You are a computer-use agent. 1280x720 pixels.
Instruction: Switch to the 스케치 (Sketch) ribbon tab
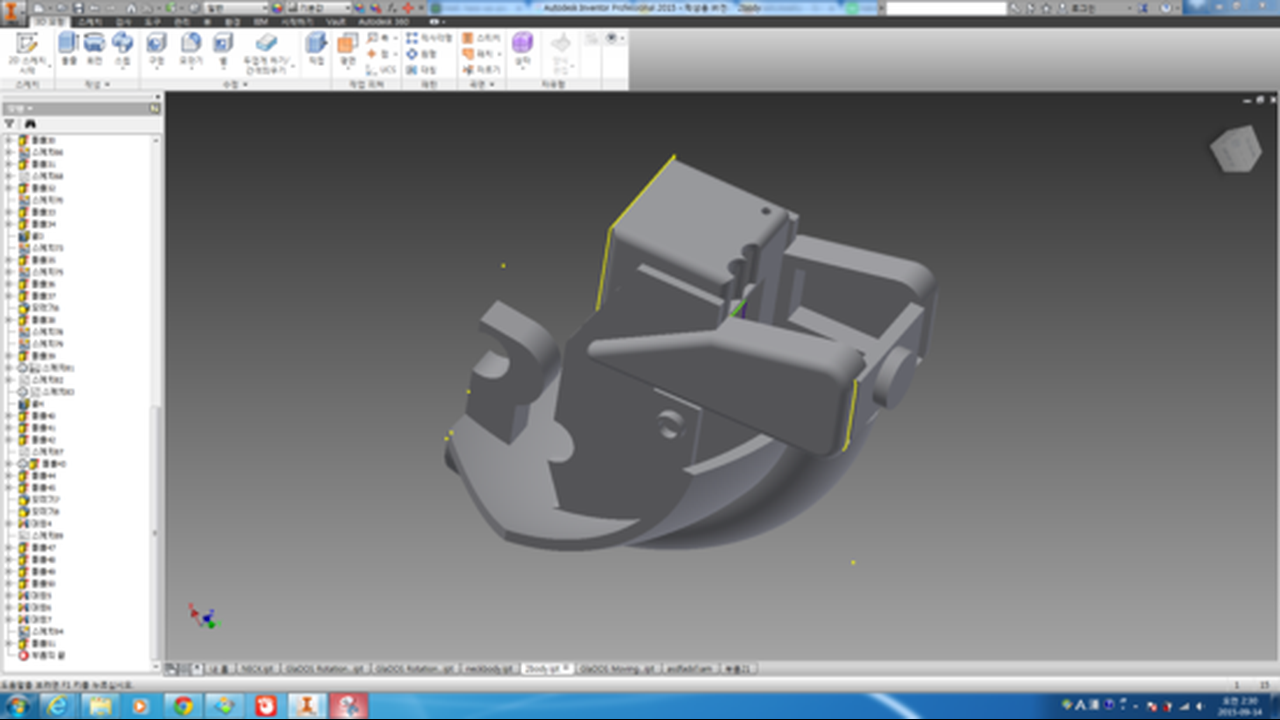(90, 21)
